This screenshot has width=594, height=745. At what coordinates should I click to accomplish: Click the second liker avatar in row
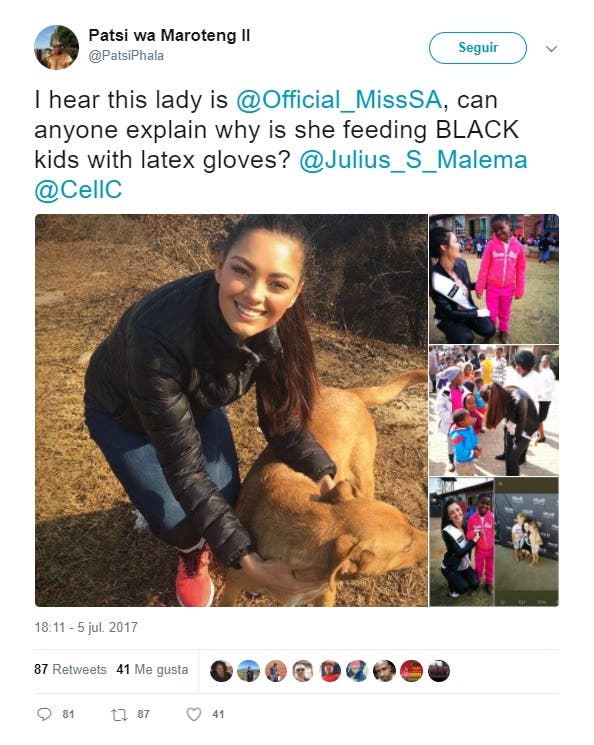click(249, 671)
